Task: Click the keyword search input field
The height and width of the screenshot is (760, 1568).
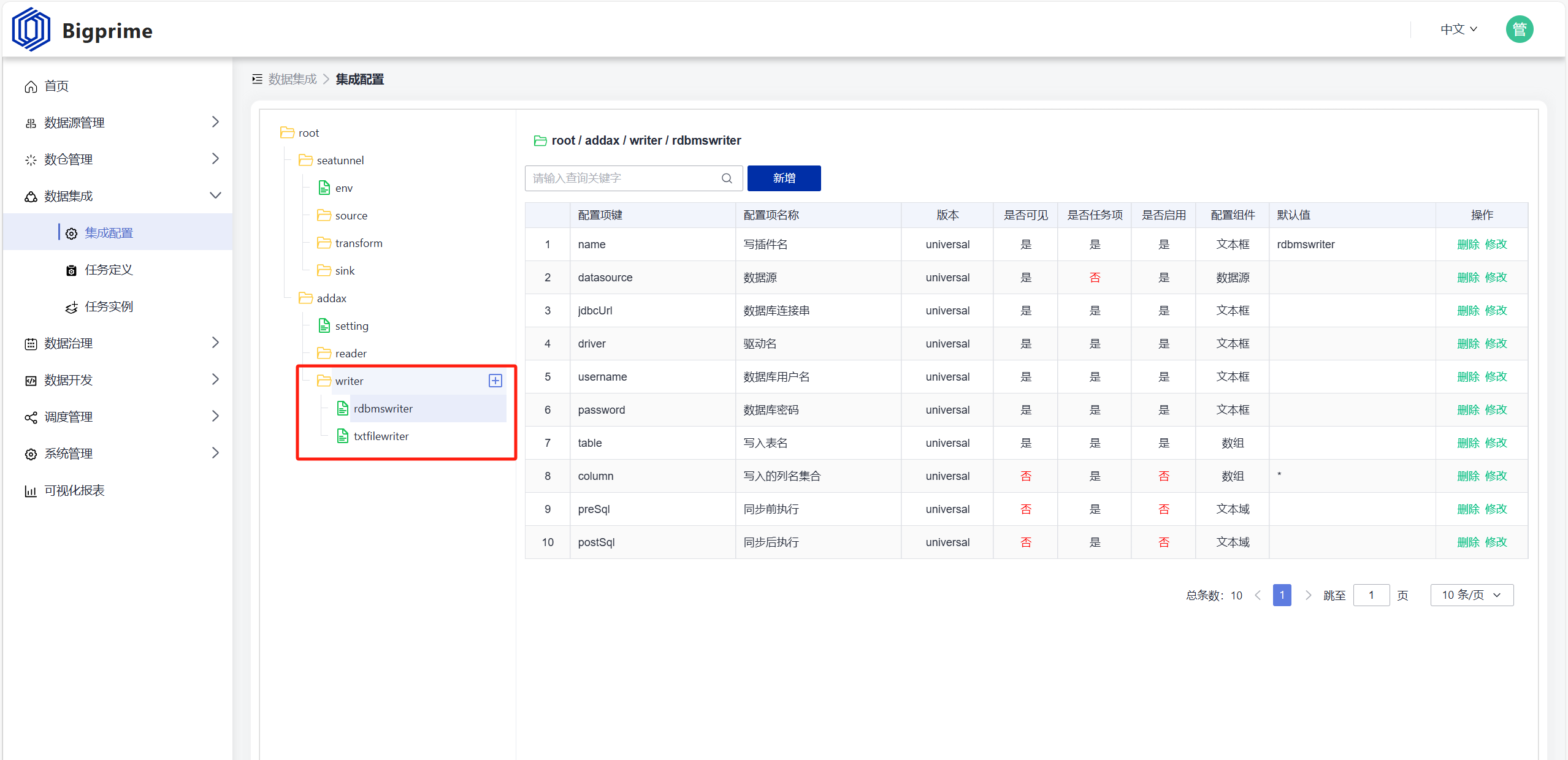Action: tap(634, 178)
